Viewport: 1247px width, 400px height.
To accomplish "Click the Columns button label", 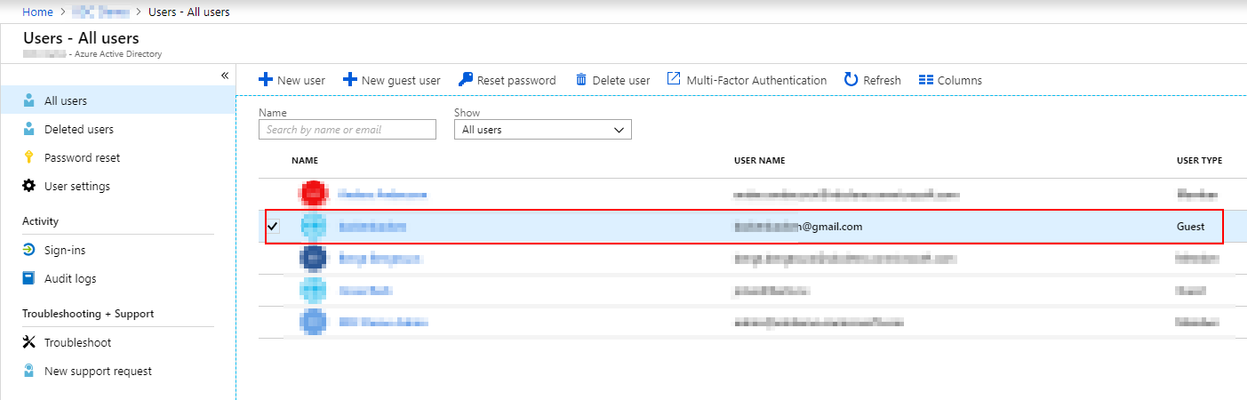I will tap(960, 80).
